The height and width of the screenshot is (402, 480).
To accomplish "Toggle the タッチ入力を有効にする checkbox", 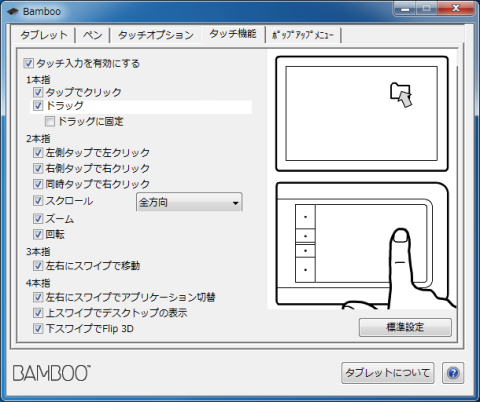I will 28,63.
